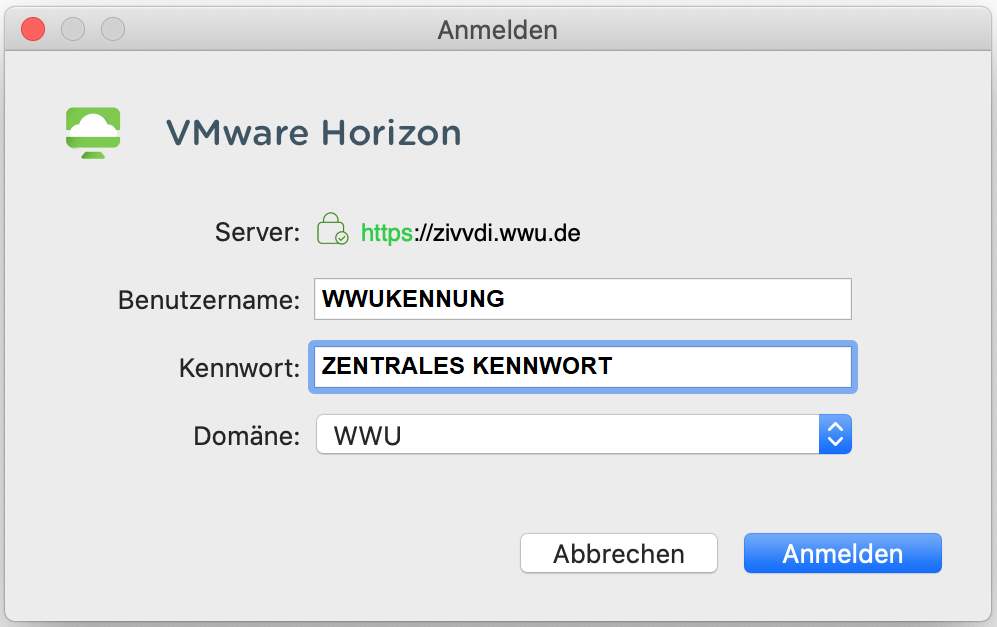Click the VMware Horizon heading text
The height and width of the screenshot is (627, 997).
[x=313, y=133]
